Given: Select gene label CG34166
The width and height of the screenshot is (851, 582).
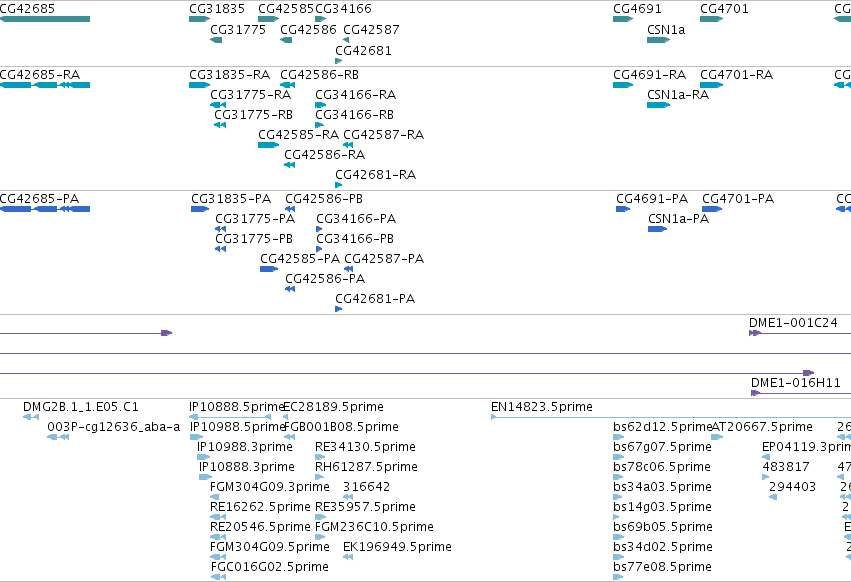Looking at the screenshot, I should point(344,9).
